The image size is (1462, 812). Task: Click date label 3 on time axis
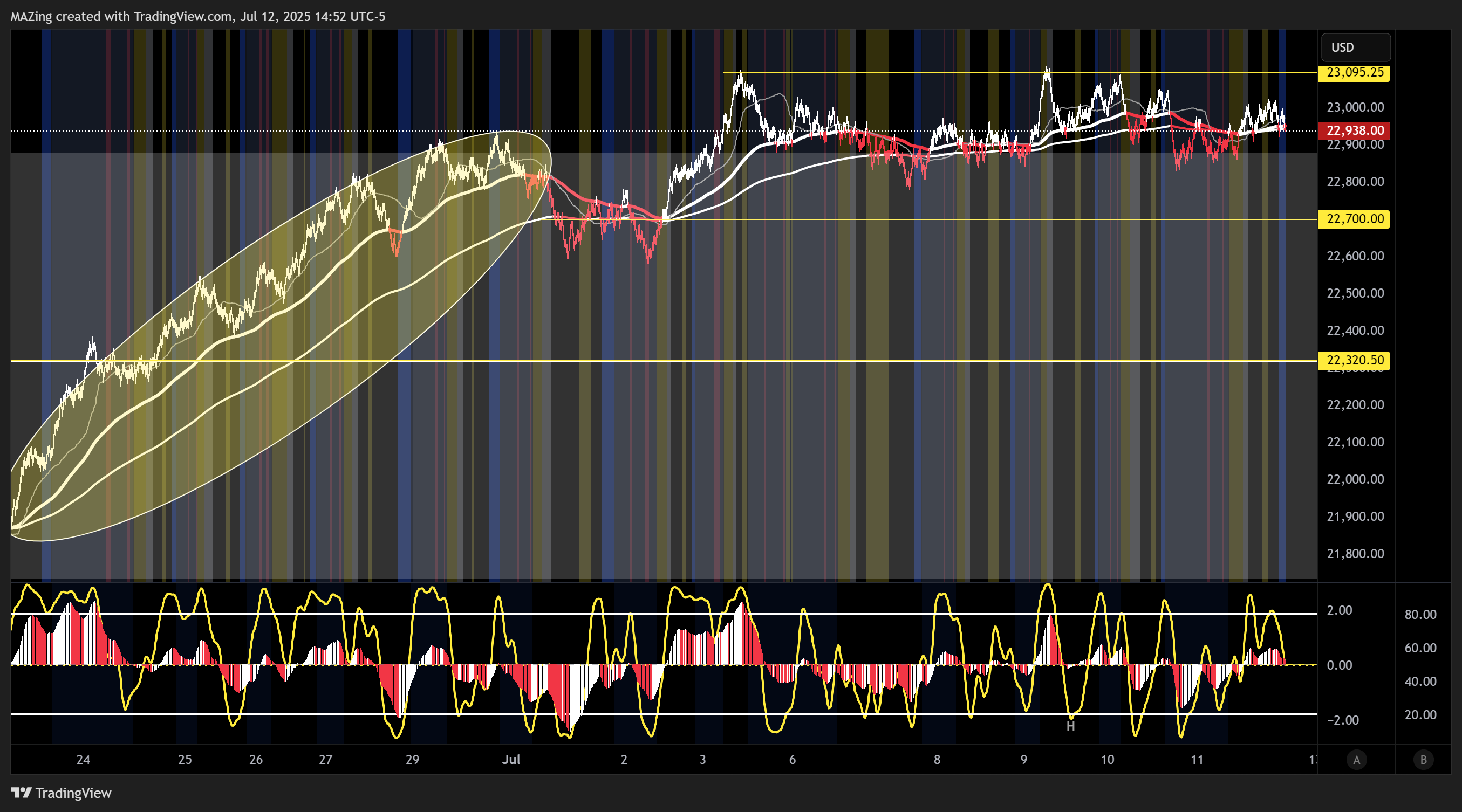point(702,760)
